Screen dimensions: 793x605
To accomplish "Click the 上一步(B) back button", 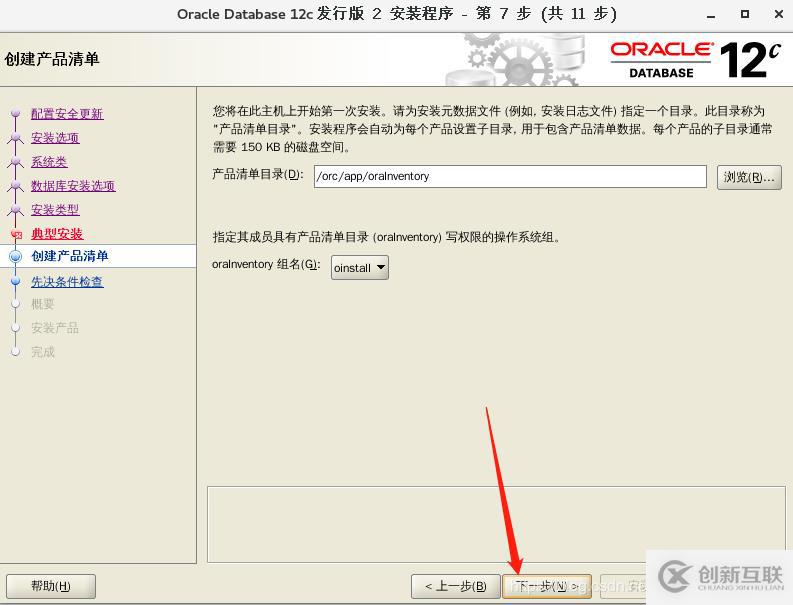I will [x=455, y=586].
